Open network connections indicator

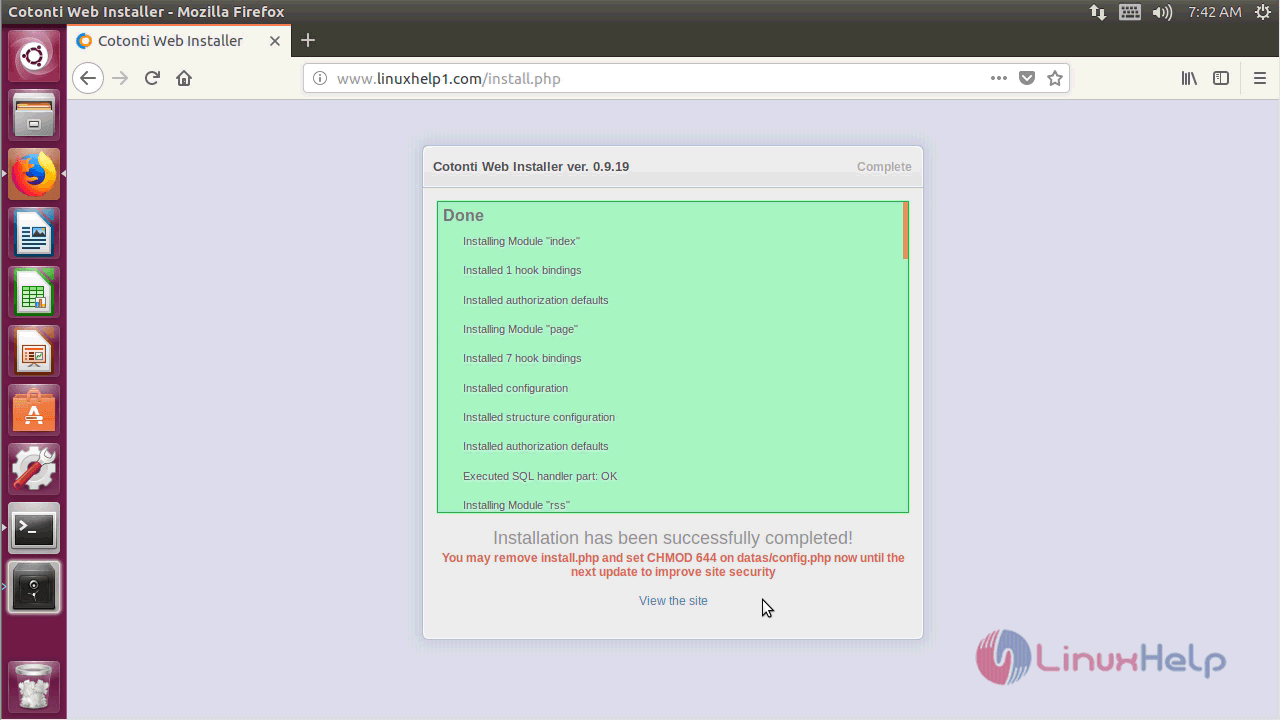[1098, 12]
